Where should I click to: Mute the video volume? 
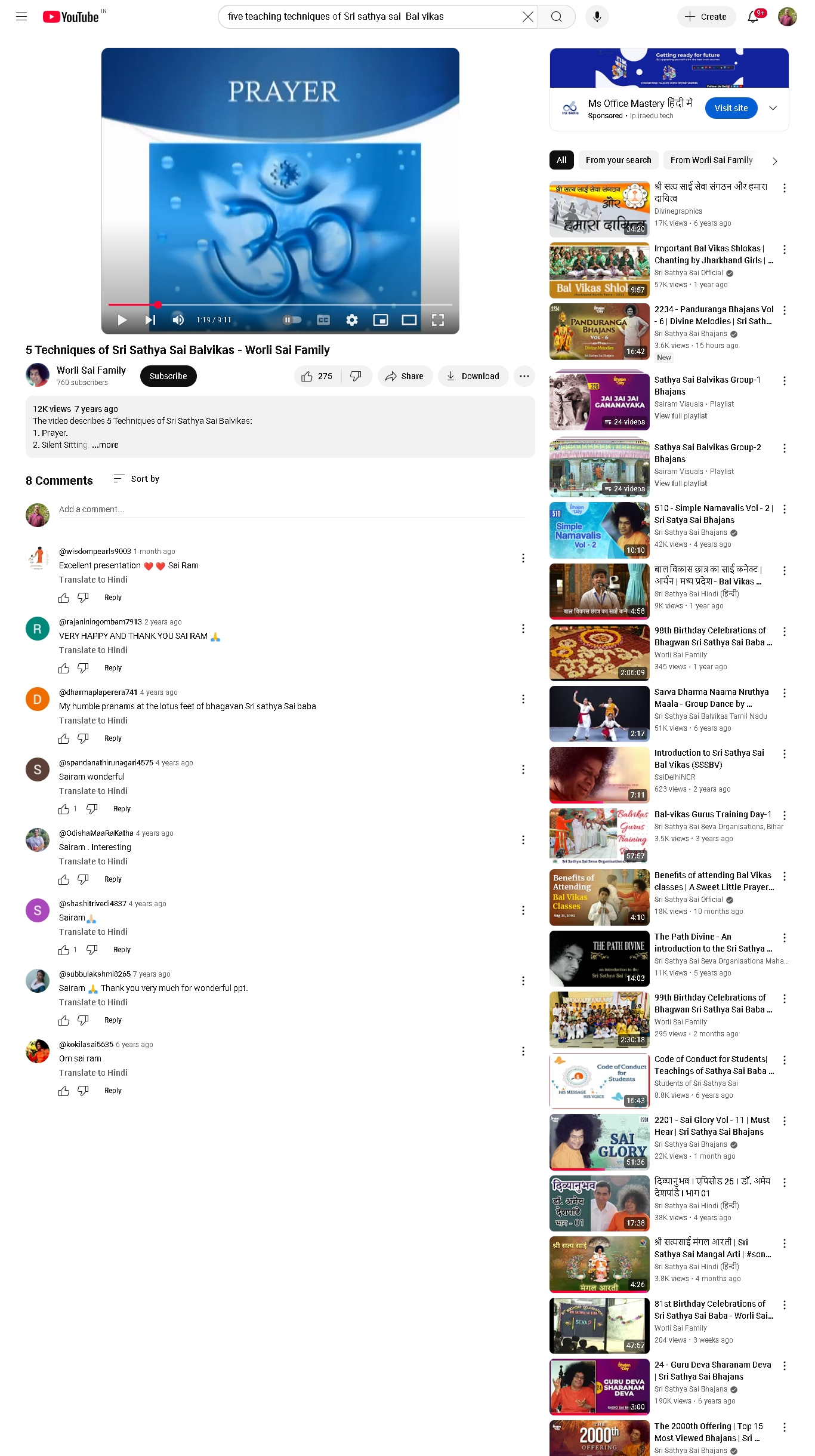tap(178, 320)
